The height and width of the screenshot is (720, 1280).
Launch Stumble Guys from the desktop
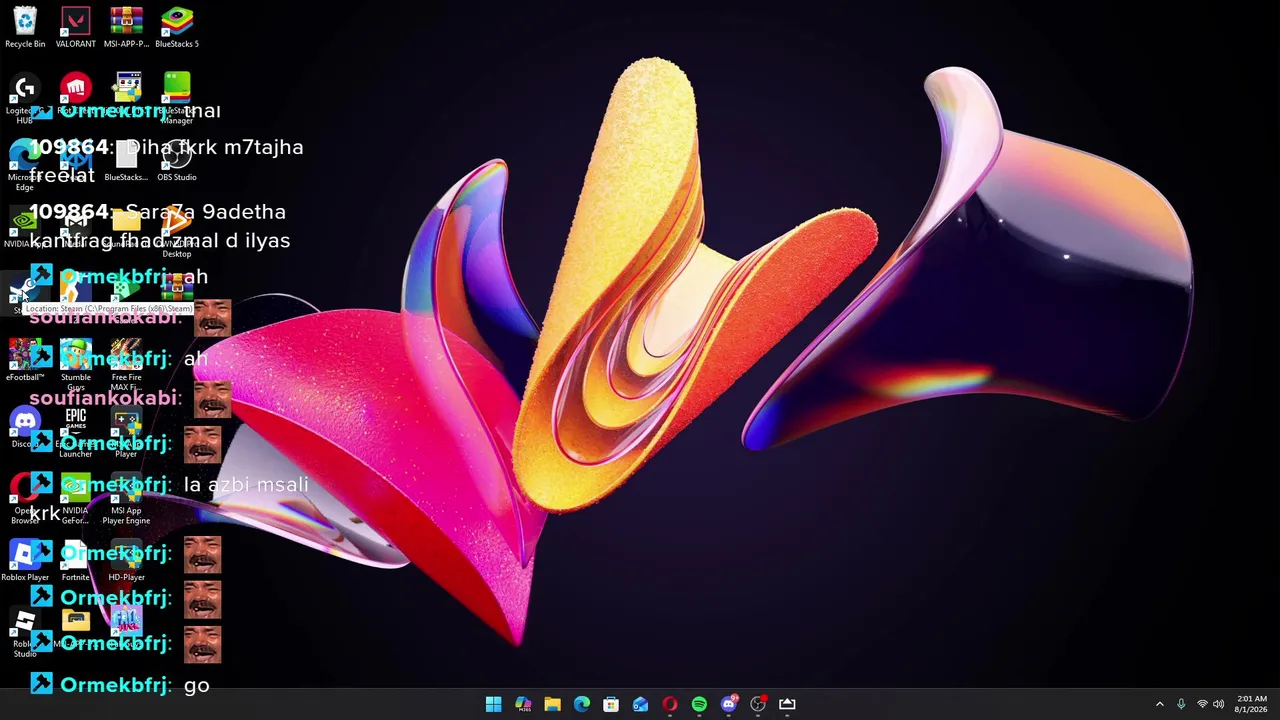76,365
